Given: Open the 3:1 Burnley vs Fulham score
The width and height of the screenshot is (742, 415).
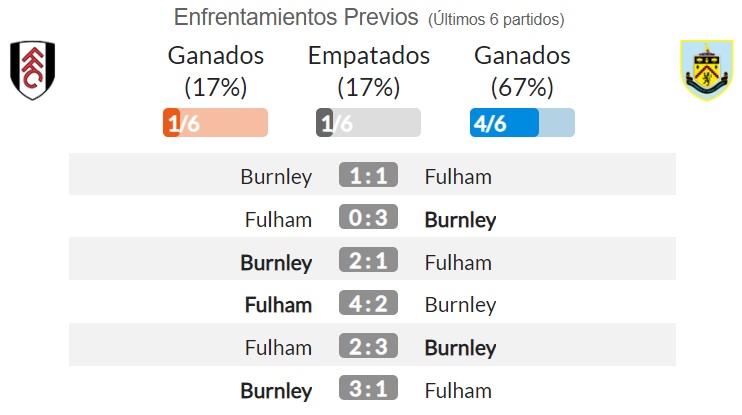Looking at the screenshot, I should (x=368, y=389).
